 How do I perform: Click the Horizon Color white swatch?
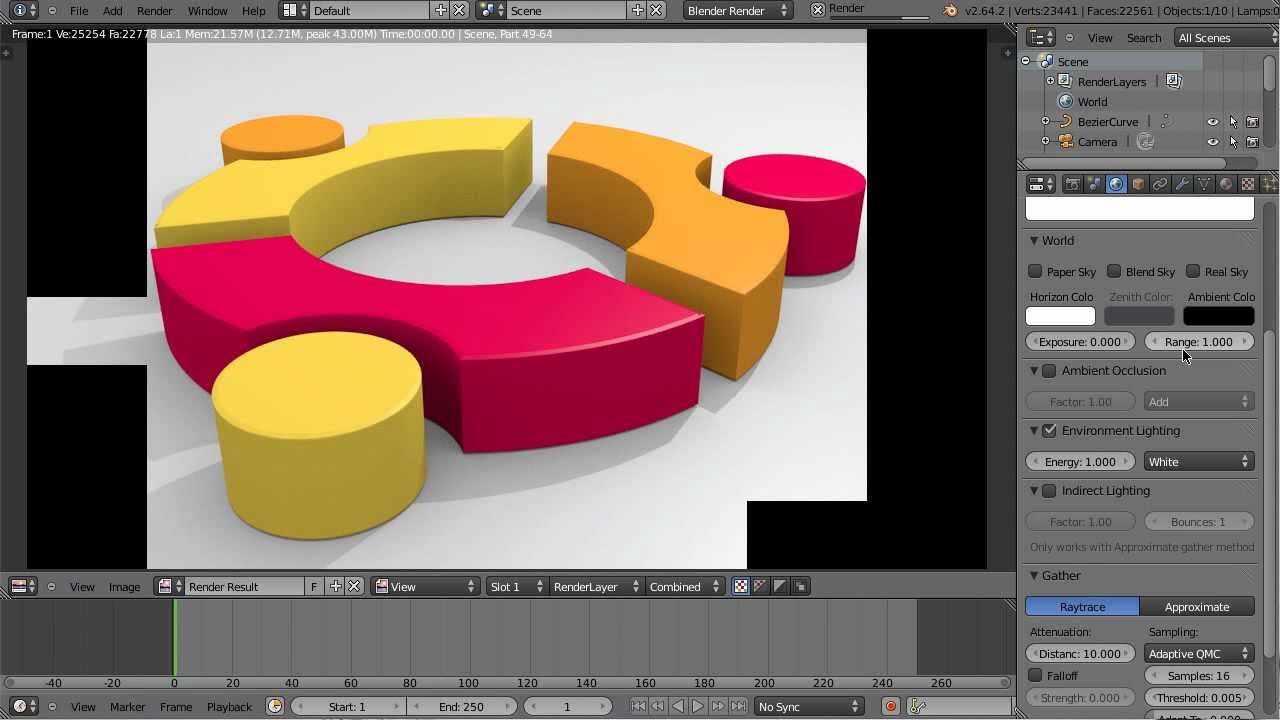pos(1060,316)
